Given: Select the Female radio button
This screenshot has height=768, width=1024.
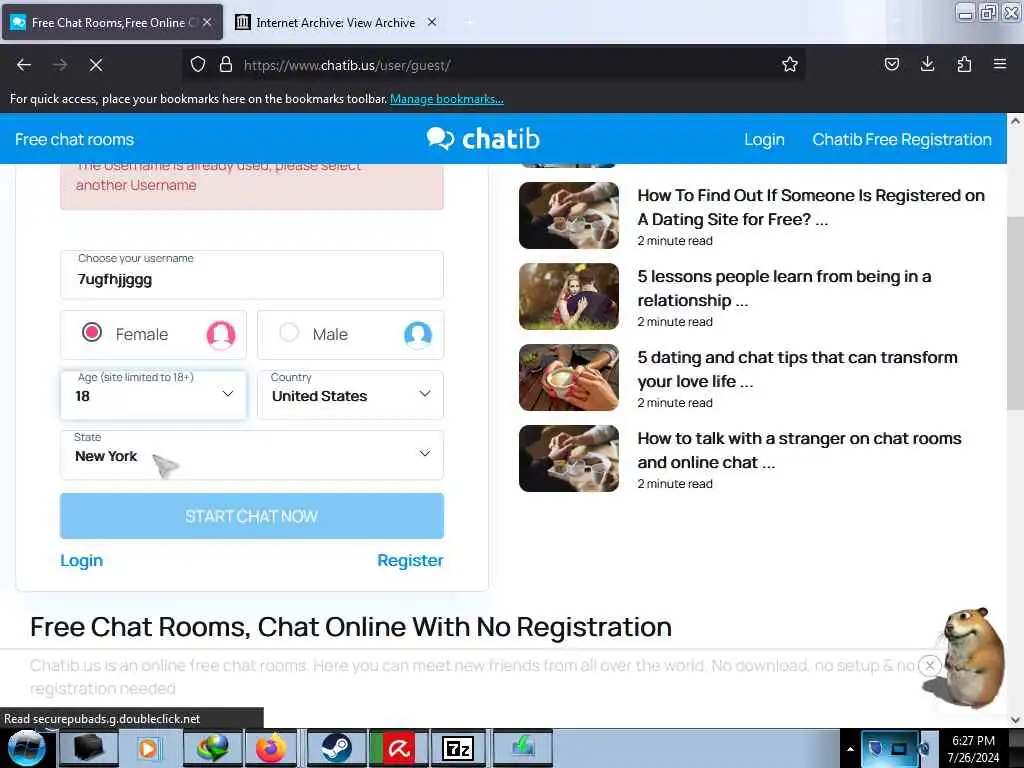Looking at the screenshot, I should (92, 332).
